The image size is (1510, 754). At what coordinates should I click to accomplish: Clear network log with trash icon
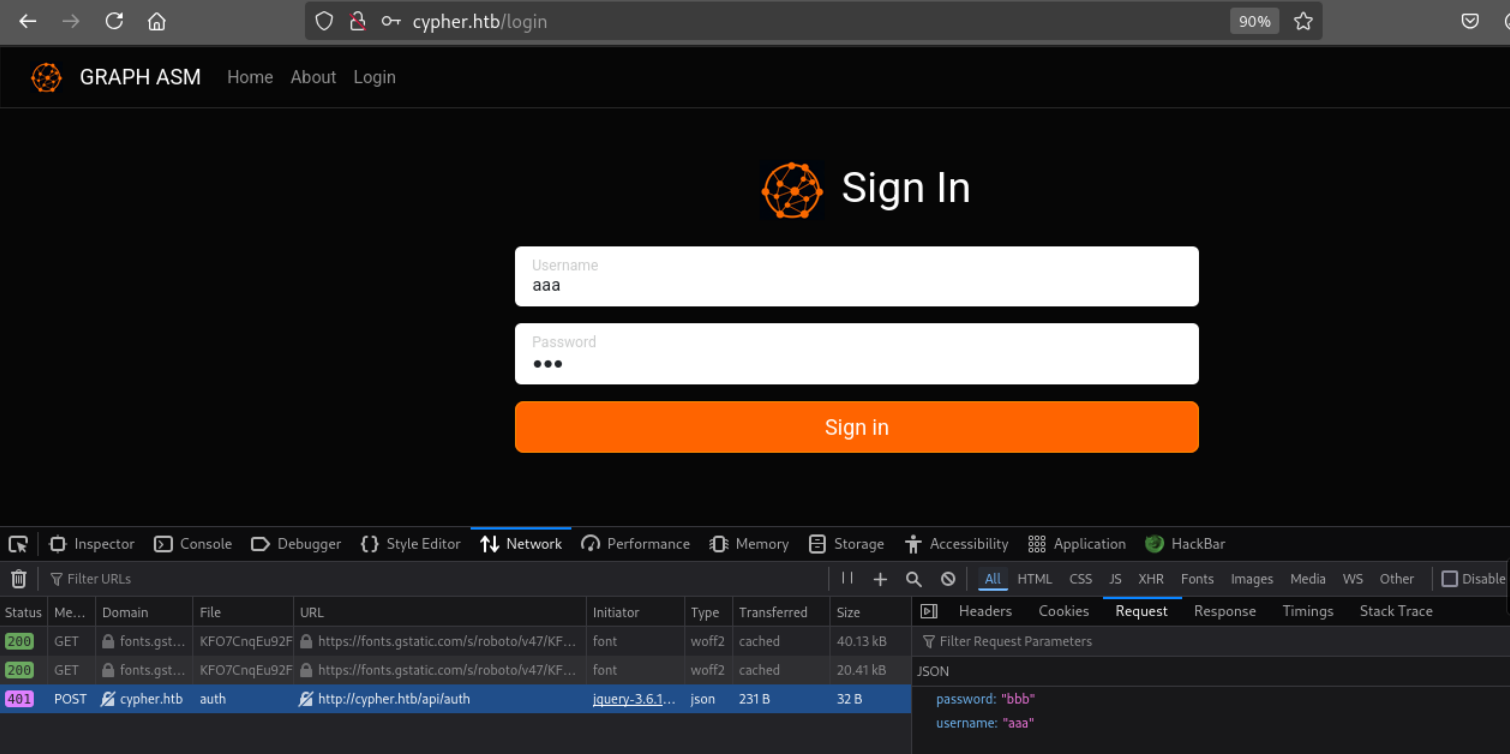pos(18,579)
